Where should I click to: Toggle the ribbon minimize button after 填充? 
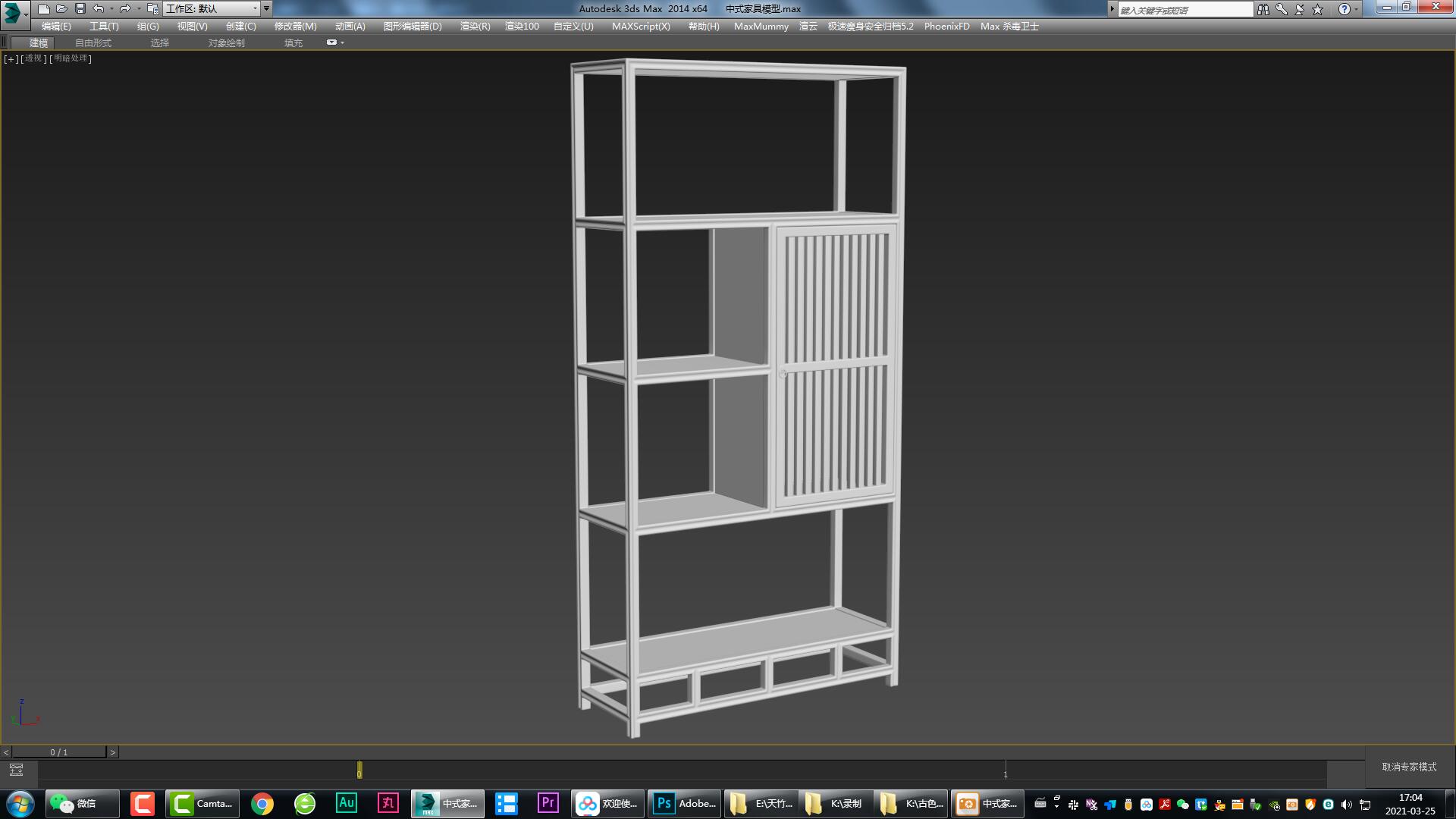click(x=331, y=42)
